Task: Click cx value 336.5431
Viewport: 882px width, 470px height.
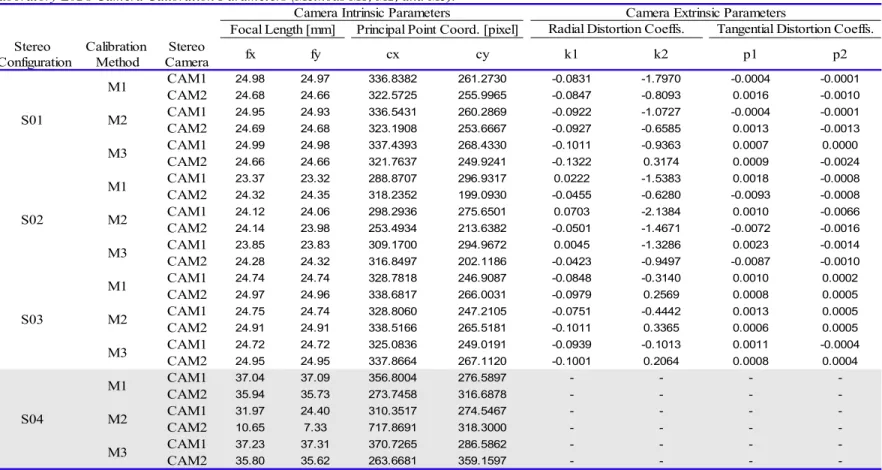Action: 393,112
